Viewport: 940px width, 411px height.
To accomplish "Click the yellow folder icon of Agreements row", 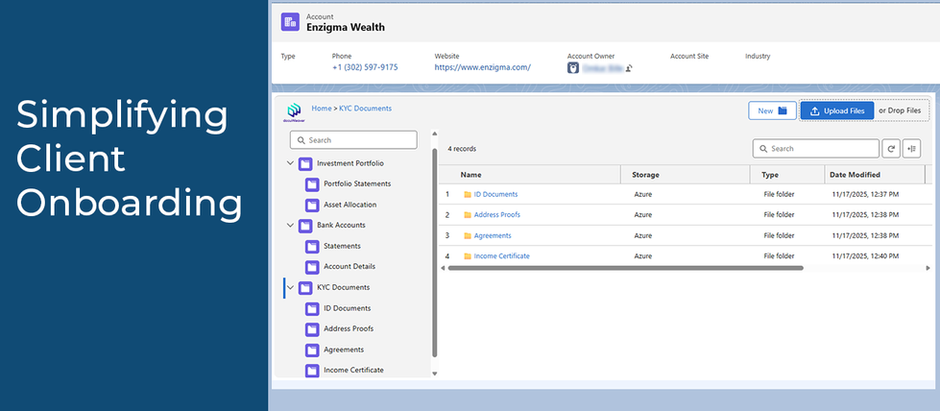I will tap(468, 236).
